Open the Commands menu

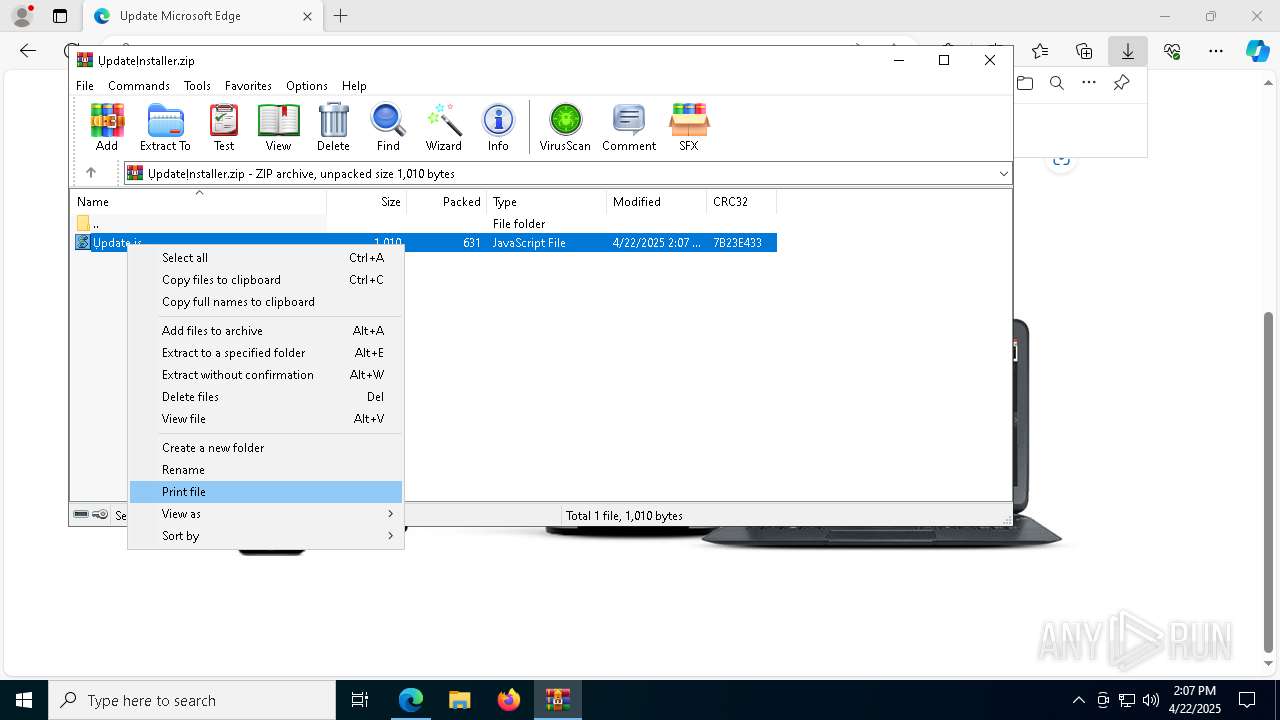(x=139, y=86)
